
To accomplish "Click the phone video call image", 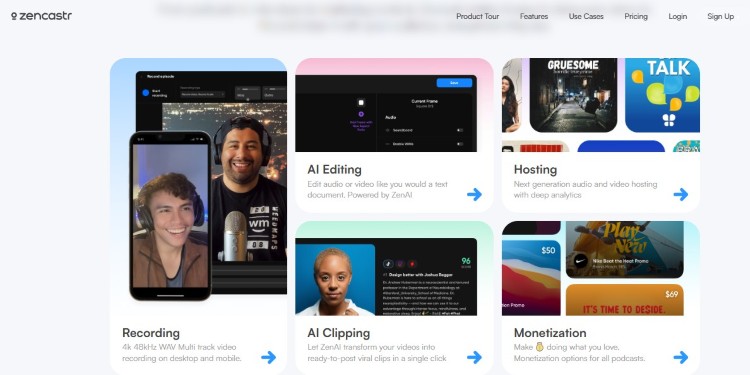I will pyautogui.click(x=170, y=216).
